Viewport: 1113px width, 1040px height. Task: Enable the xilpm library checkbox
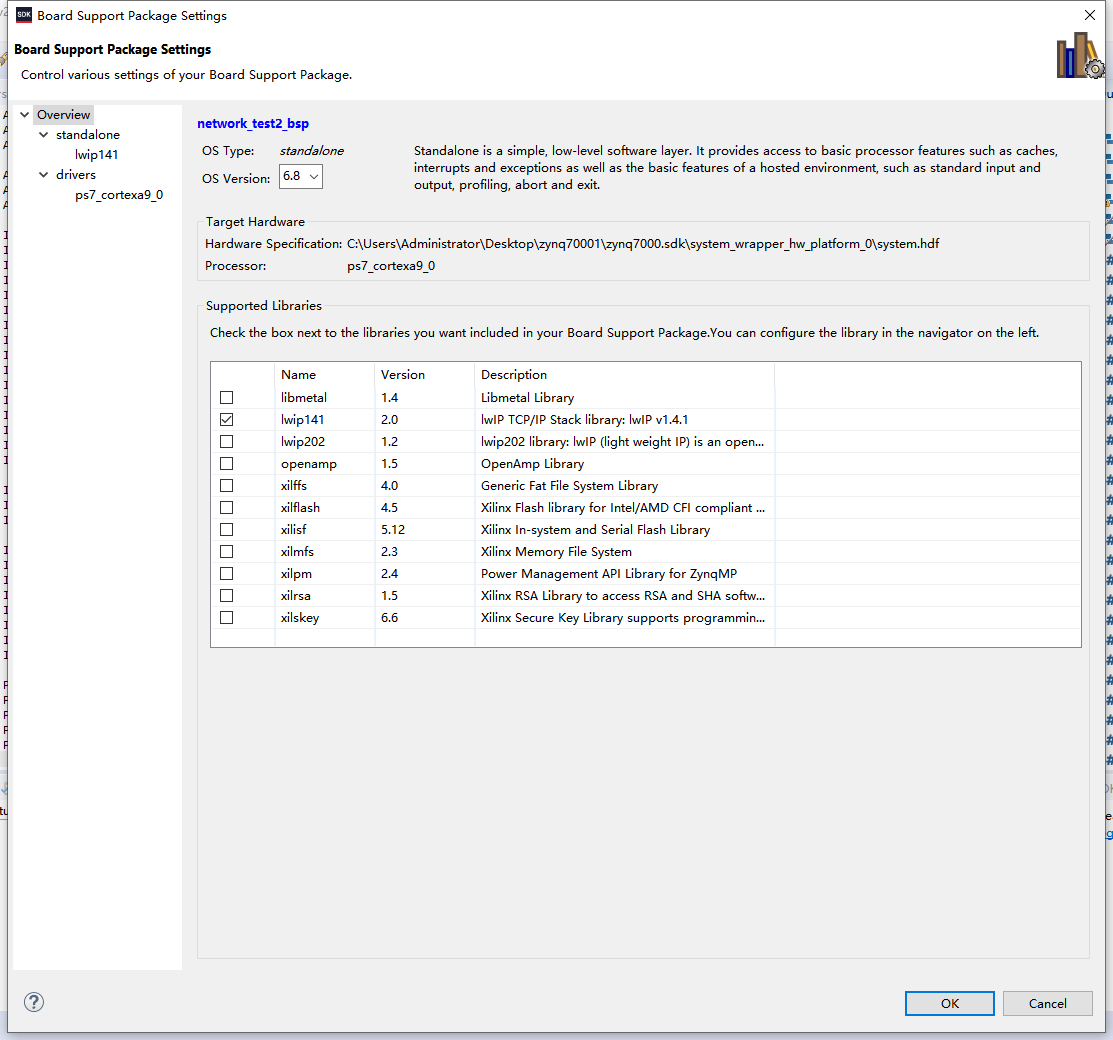226,574
